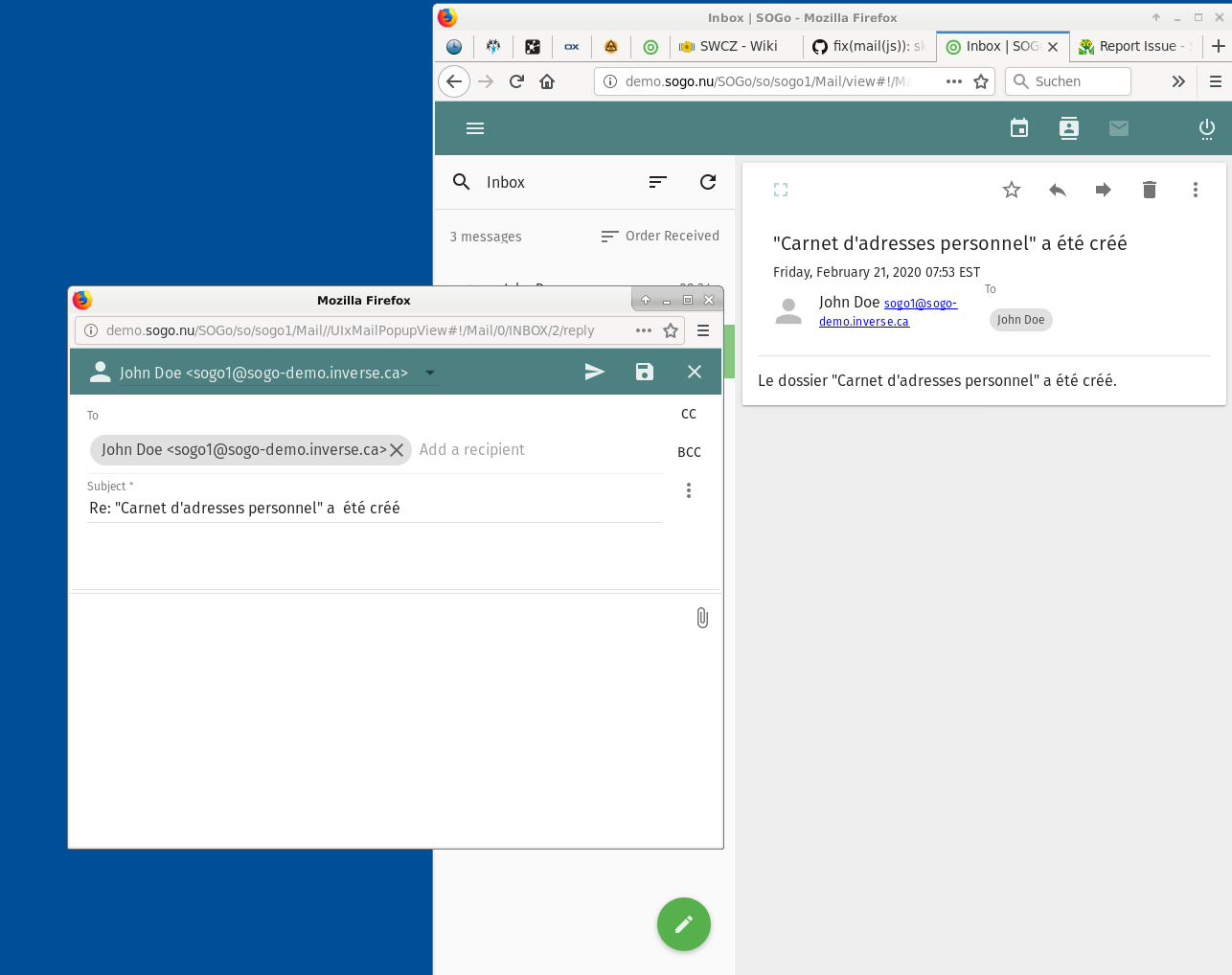Open message more options menu
The image size is (1232, 975).
1196,190
